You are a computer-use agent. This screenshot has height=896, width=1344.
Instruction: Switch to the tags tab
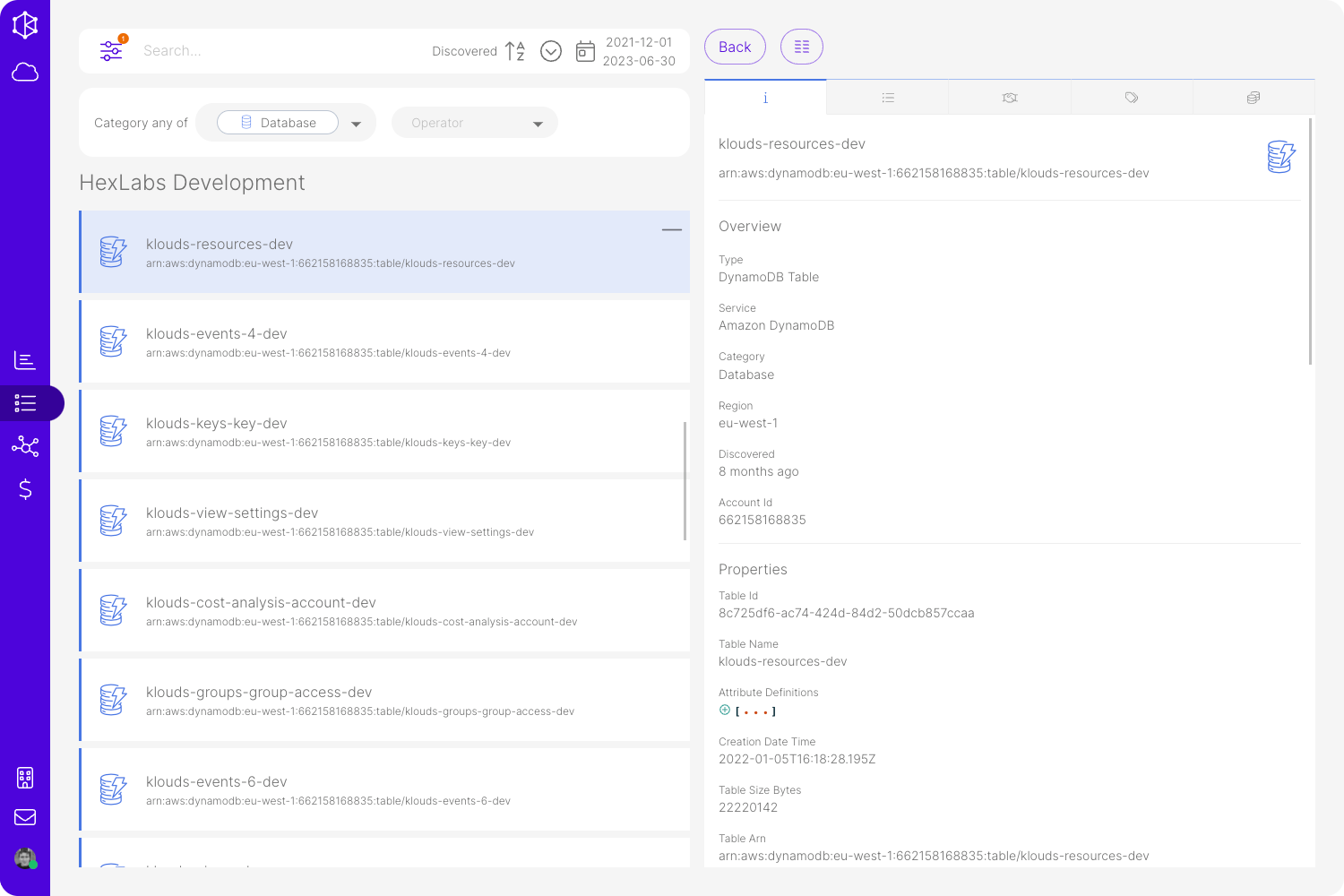1132,98
